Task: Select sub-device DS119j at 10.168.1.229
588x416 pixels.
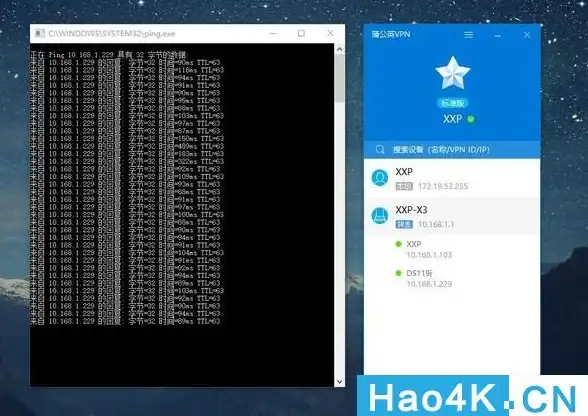Action: pos(452,278)
